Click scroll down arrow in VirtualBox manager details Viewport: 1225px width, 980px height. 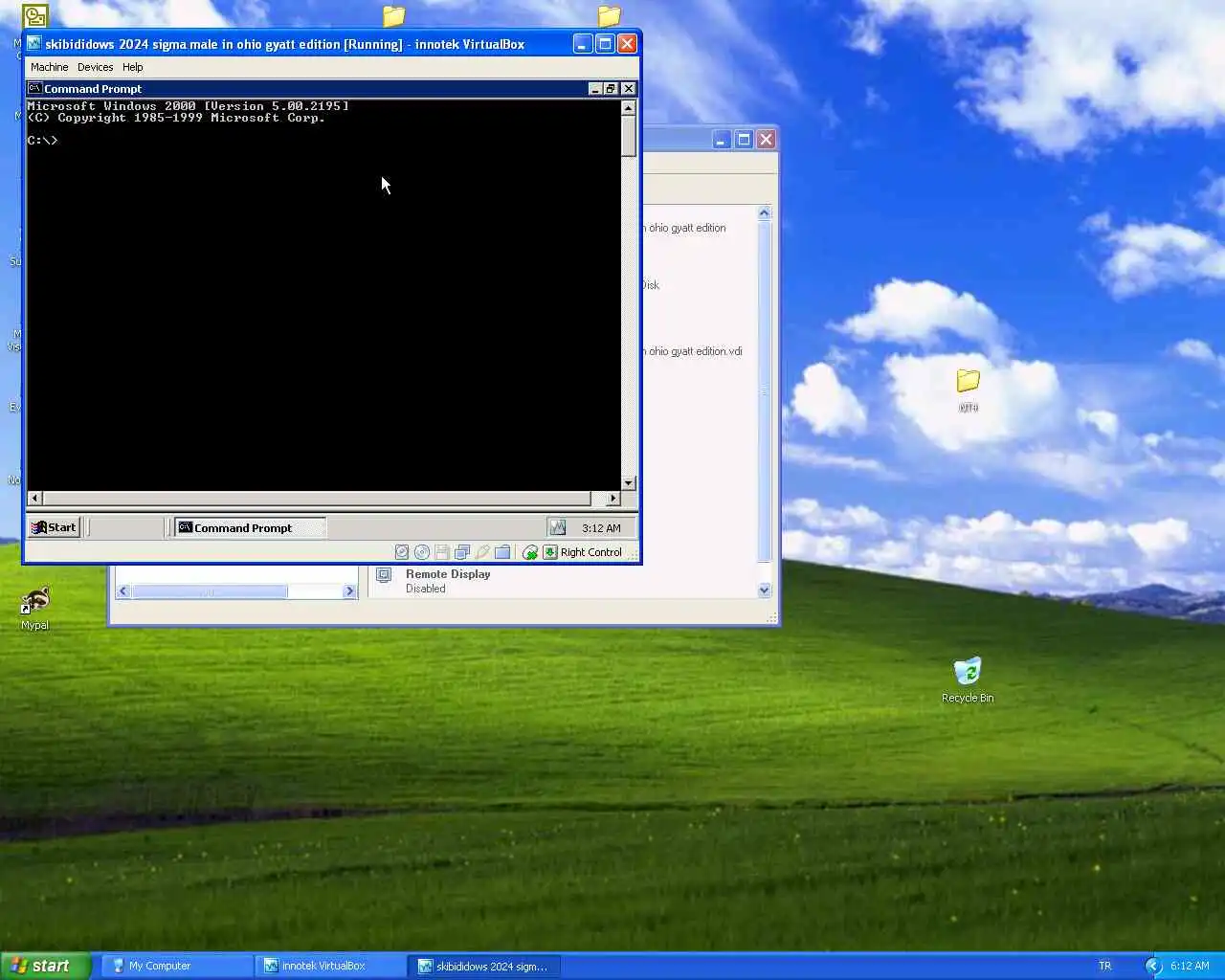(764, 590)
